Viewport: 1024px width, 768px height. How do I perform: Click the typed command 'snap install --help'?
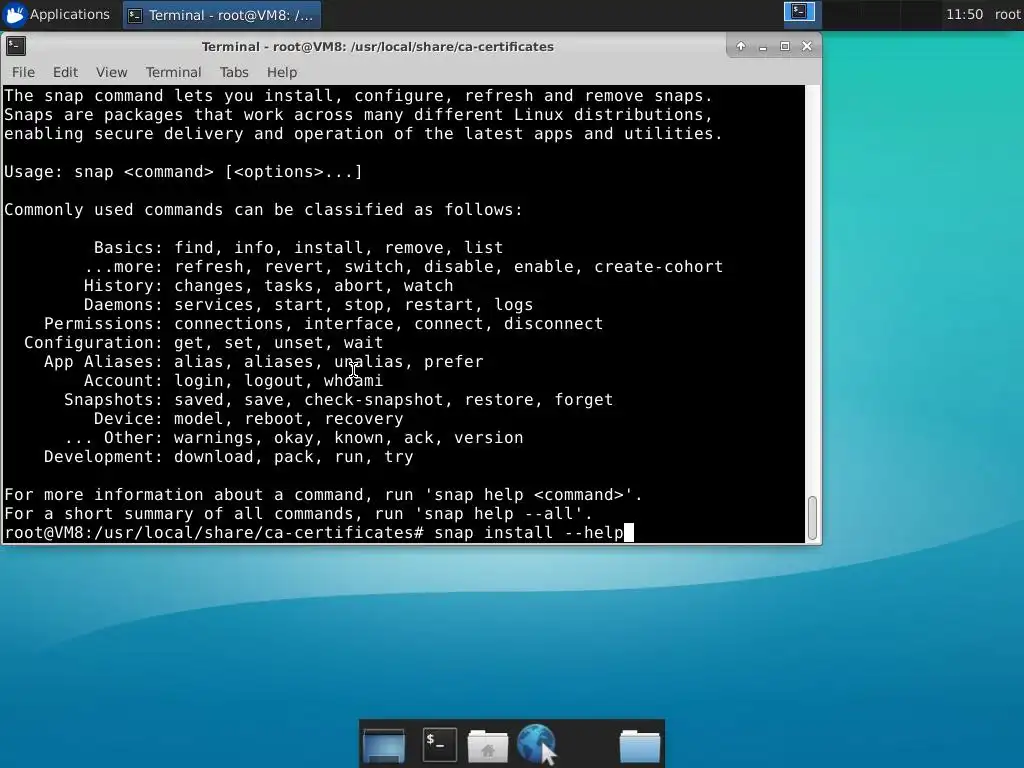529,532
